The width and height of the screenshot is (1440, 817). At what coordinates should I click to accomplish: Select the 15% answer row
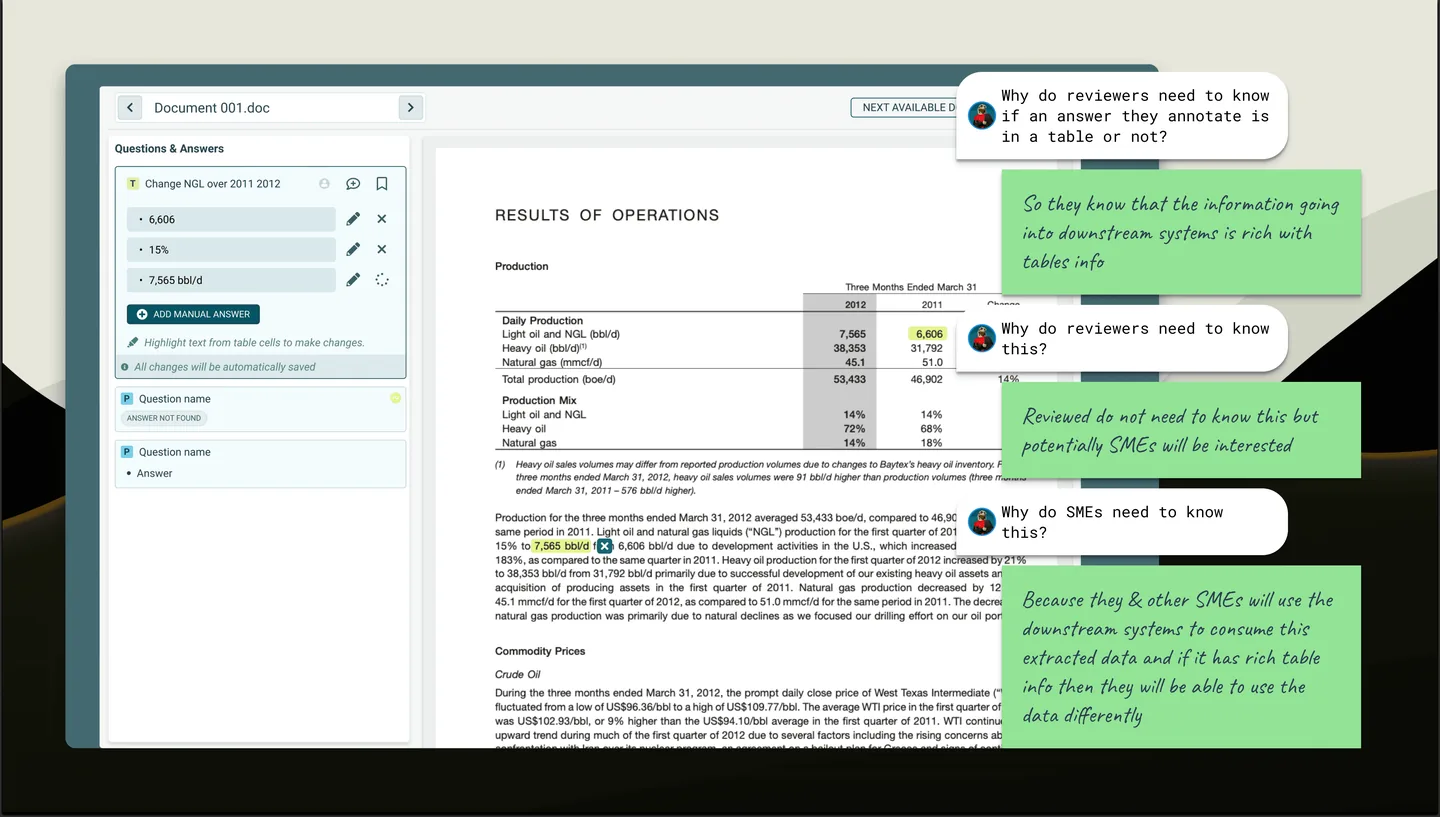pos(231,250)
